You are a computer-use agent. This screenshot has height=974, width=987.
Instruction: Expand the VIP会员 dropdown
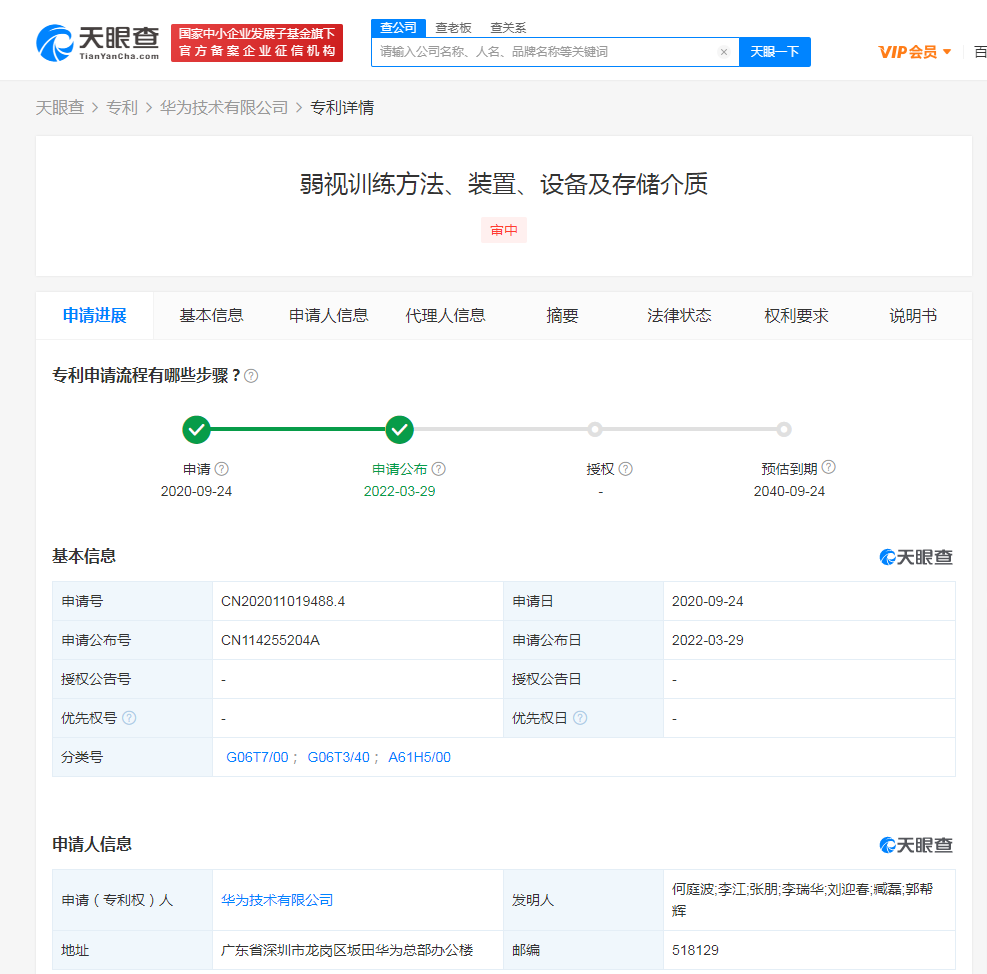coord(915,52)
